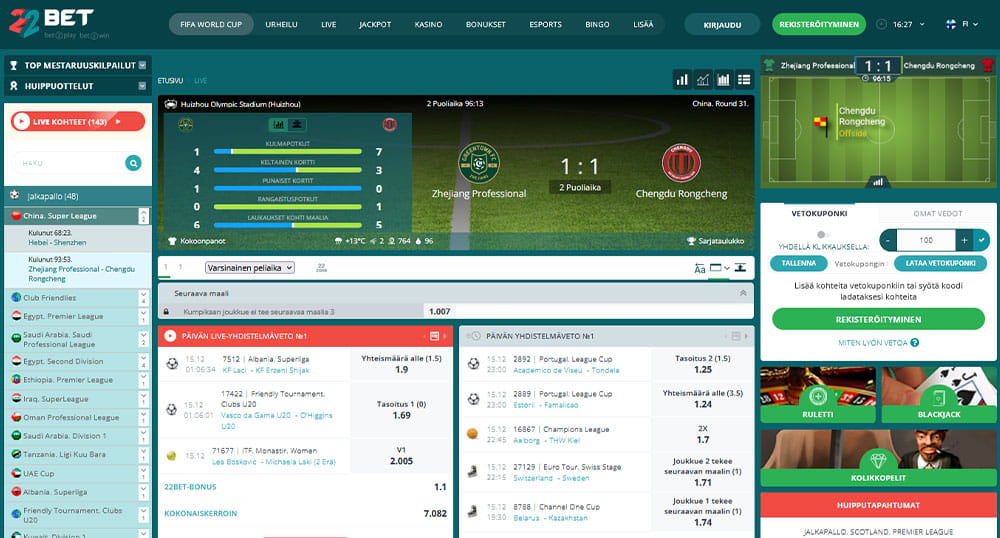Viewport: 1000px width, 538px height.
Task: Open the Blackjack thumbnail
Action: click(x=939, y=395)
